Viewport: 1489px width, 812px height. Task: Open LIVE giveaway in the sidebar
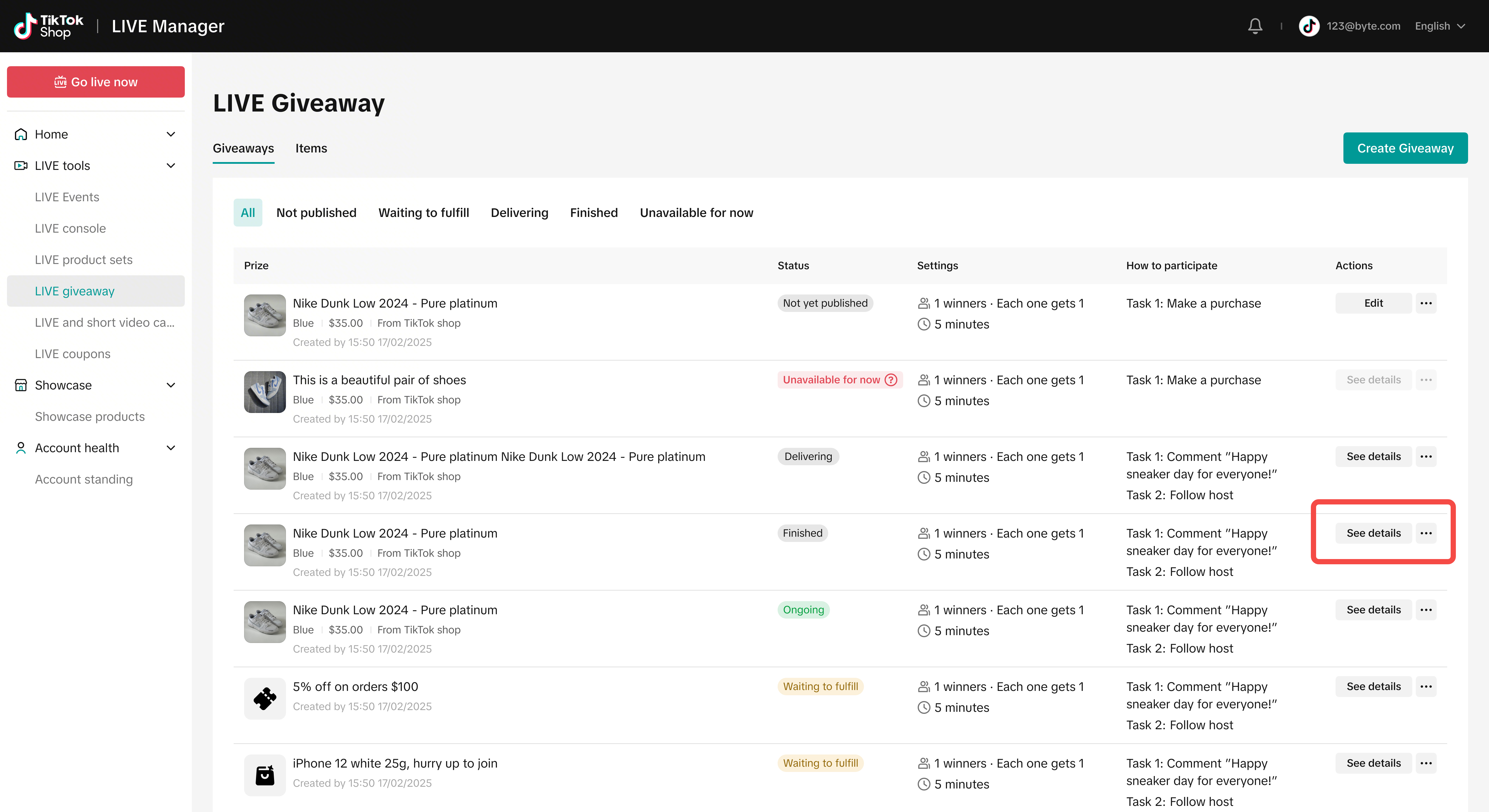[96, 291]
